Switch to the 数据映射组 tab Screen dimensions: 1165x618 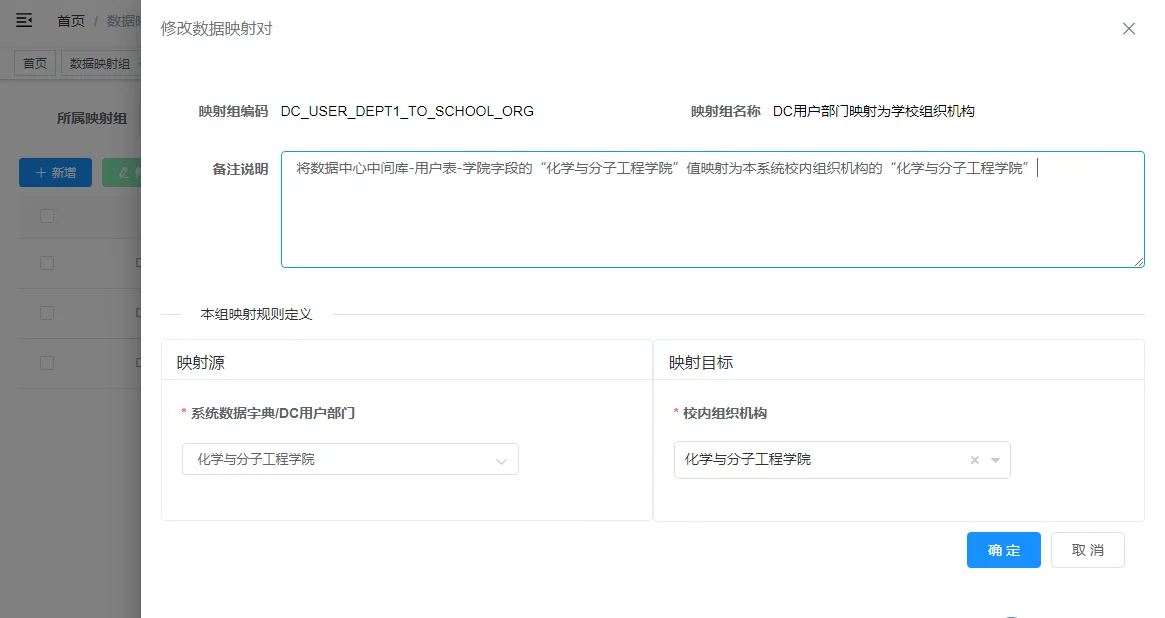coord(100,63)
